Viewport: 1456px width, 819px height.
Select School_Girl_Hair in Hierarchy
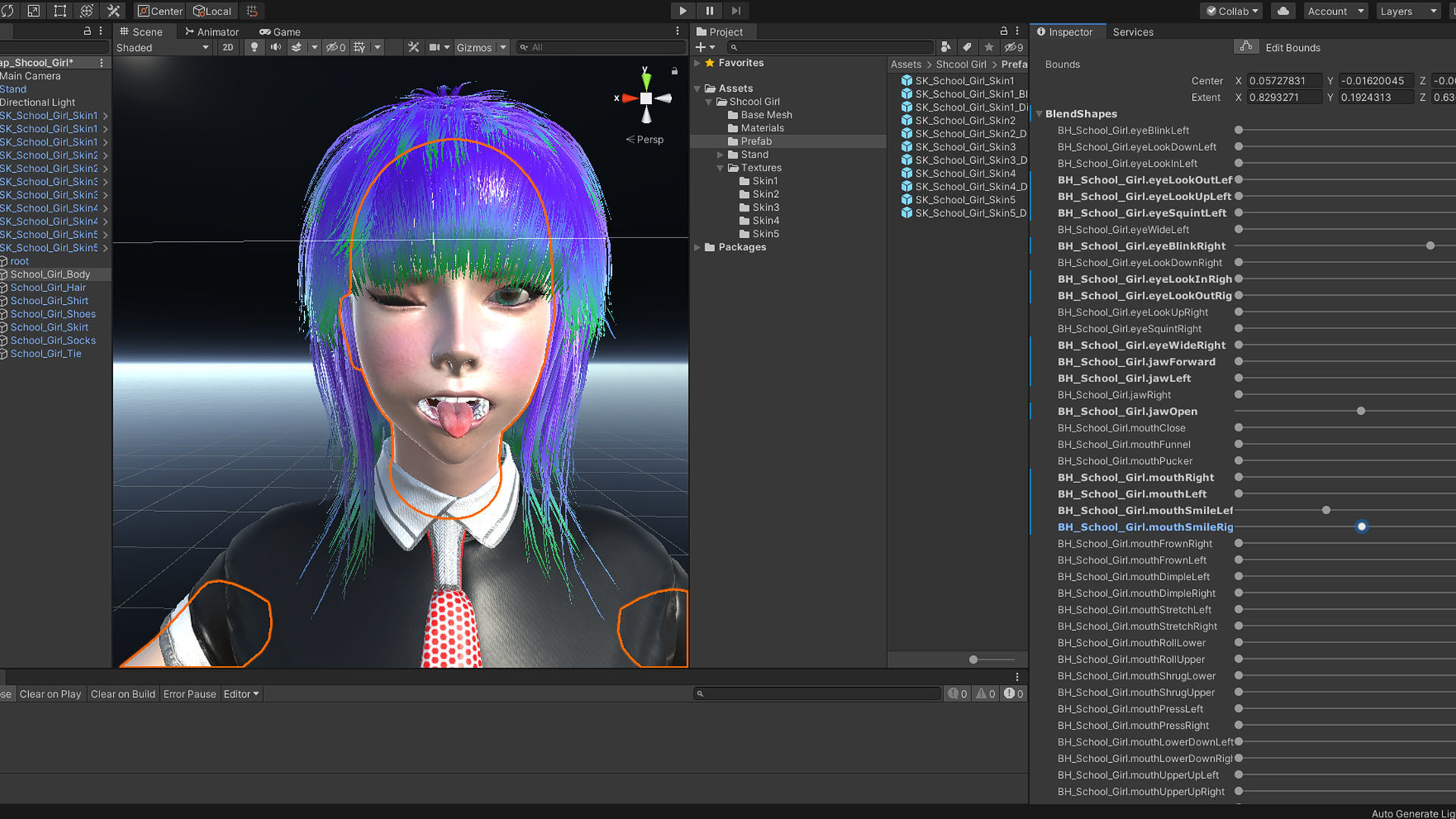[x=49, y=287]
